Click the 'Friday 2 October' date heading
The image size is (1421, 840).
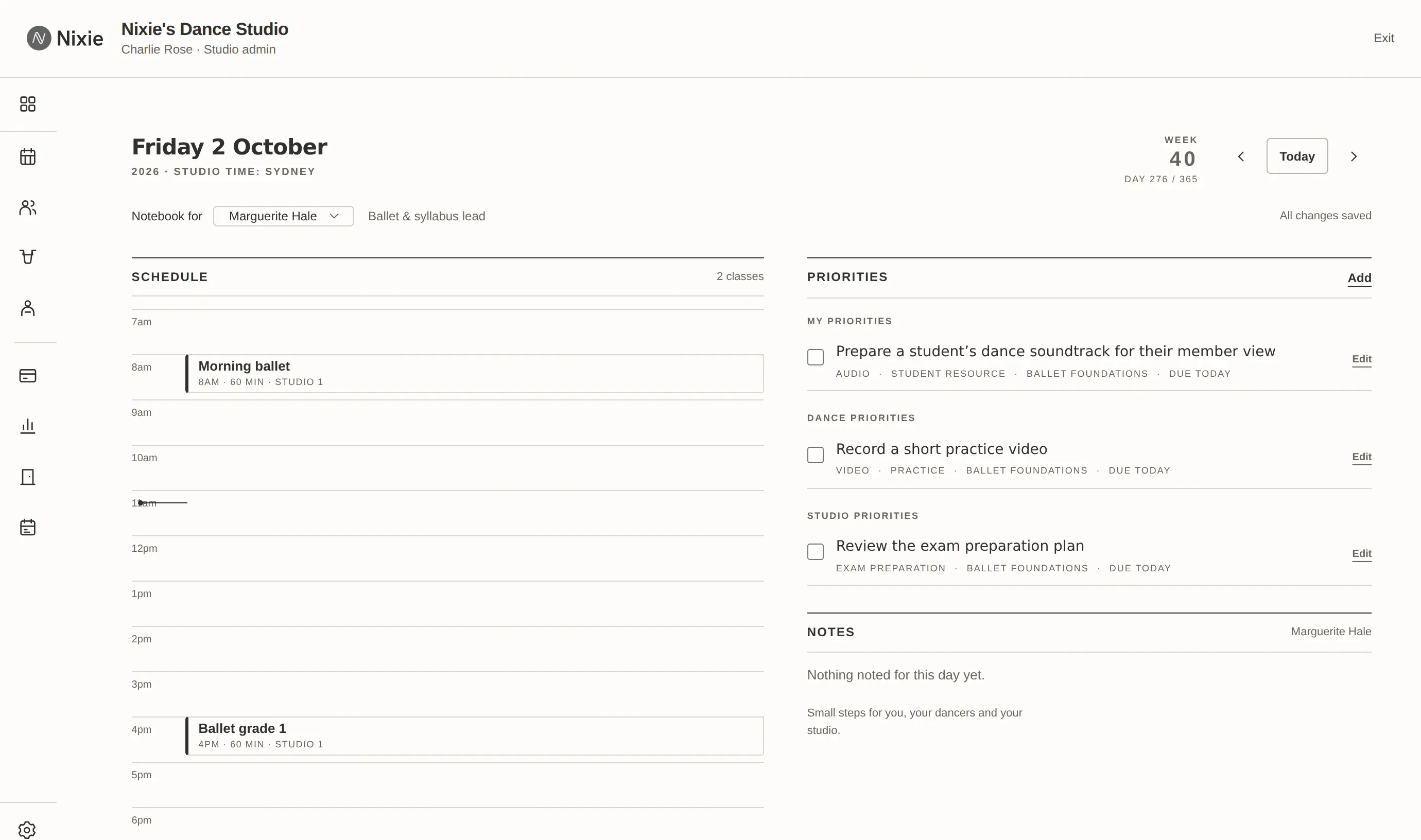[x=229, y=147]
